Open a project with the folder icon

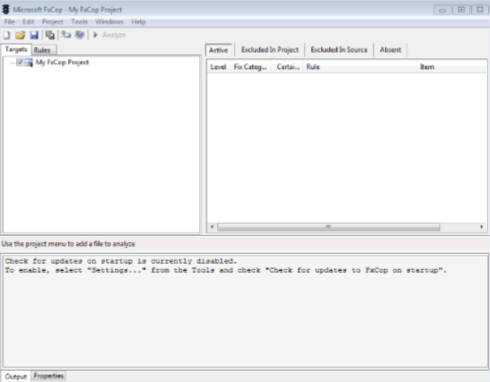20,35
